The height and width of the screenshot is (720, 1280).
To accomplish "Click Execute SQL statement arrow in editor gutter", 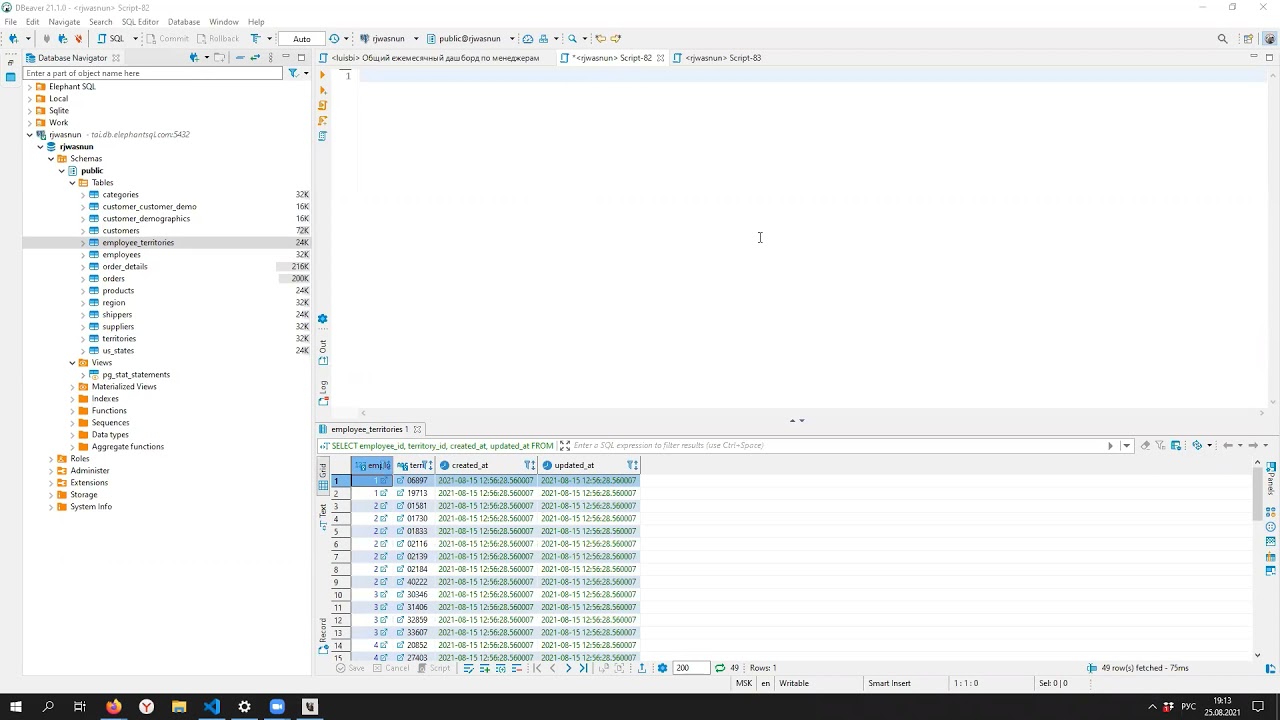I will [x=323, y=75].
